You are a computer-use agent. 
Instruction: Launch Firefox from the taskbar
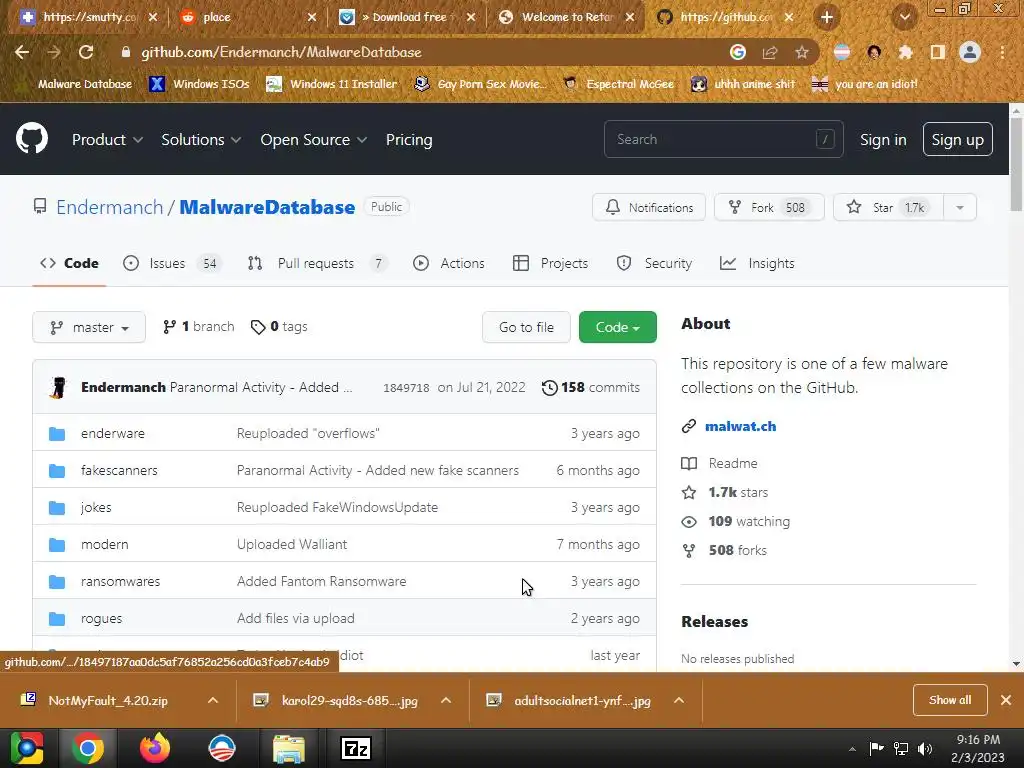(155, 748)
